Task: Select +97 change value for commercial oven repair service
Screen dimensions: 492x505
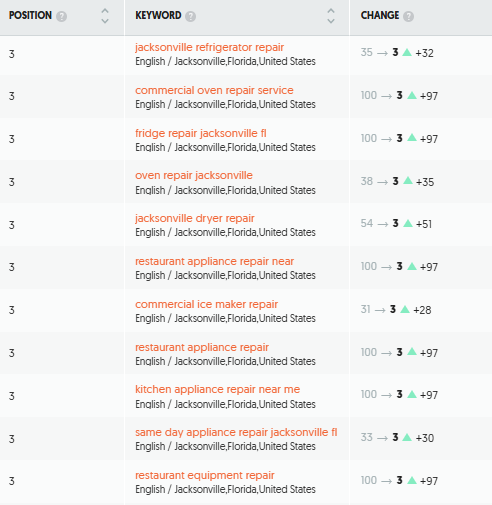Action: pos(429,96)
